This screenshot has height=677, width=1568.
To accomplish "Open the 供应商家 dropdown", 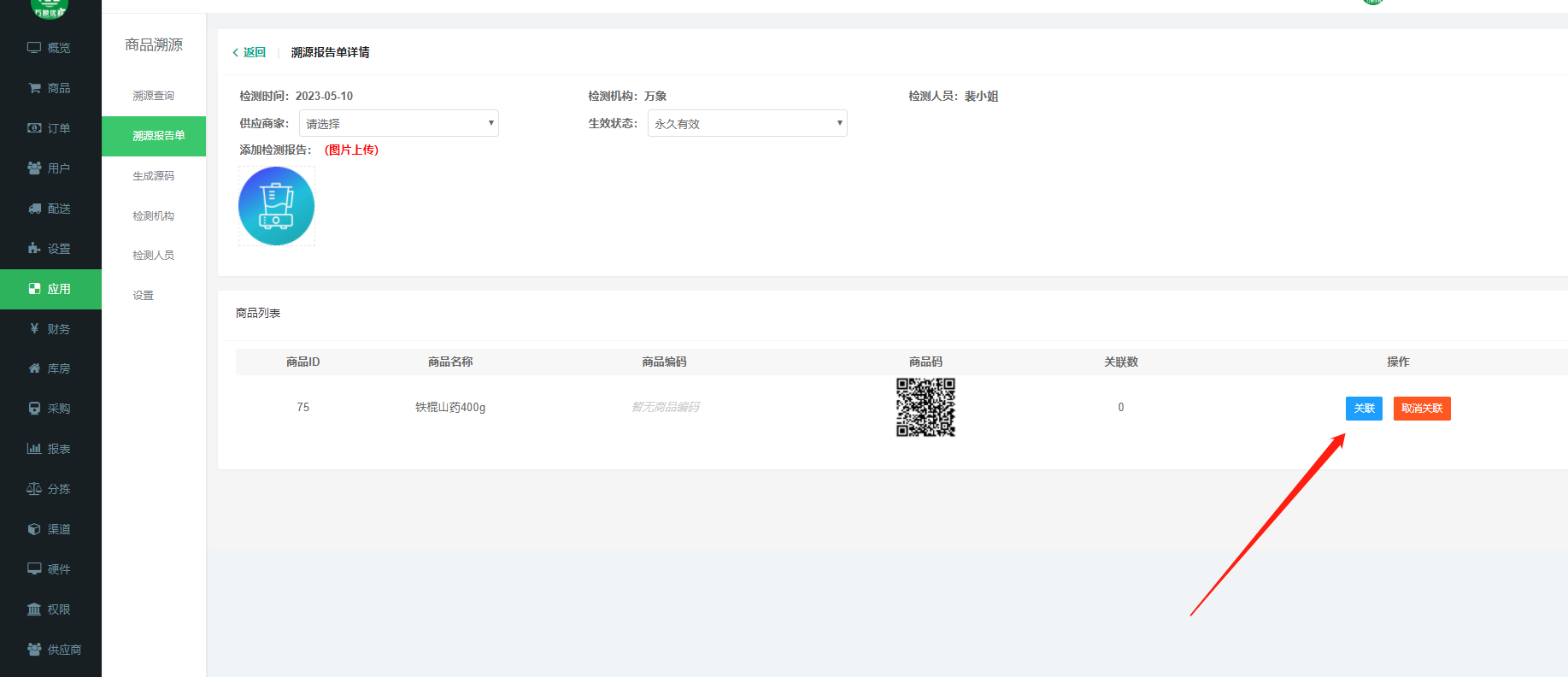I will click(398, 123).
